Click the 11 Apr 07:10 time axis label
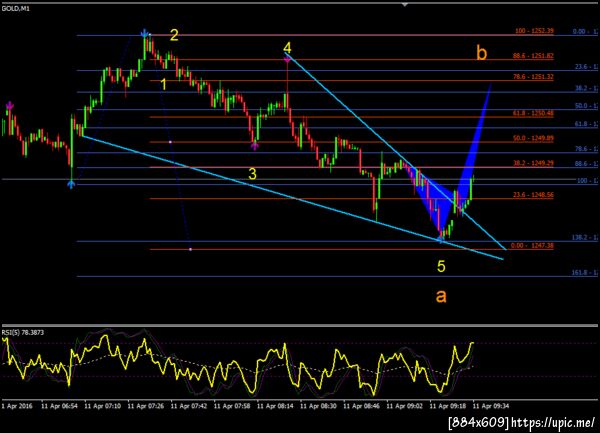Image resolution: width=600 pixels, height=433 pixels. point(102,406)
